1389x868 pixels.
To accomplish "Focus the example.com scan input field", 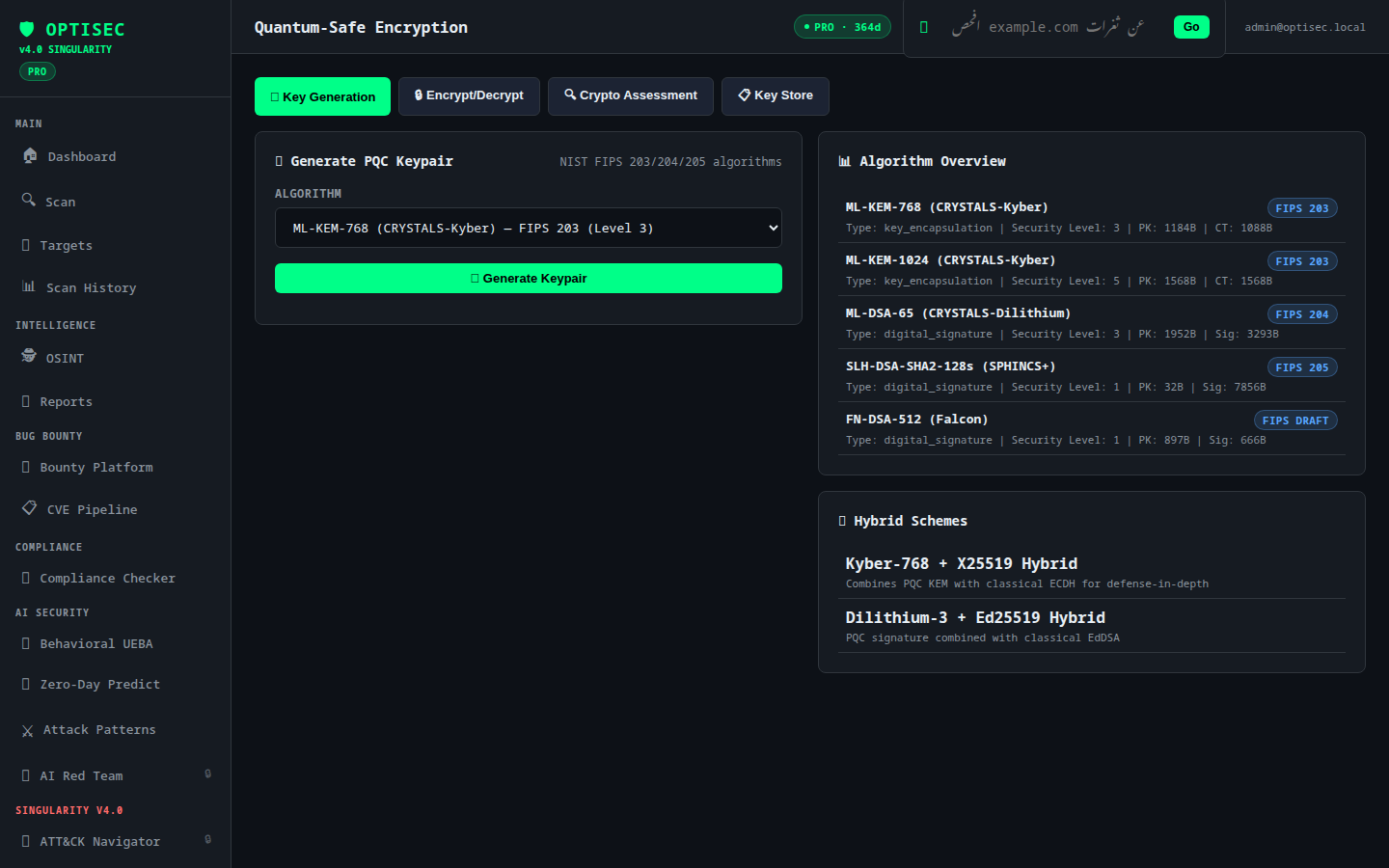I will tap(1048, 27).
